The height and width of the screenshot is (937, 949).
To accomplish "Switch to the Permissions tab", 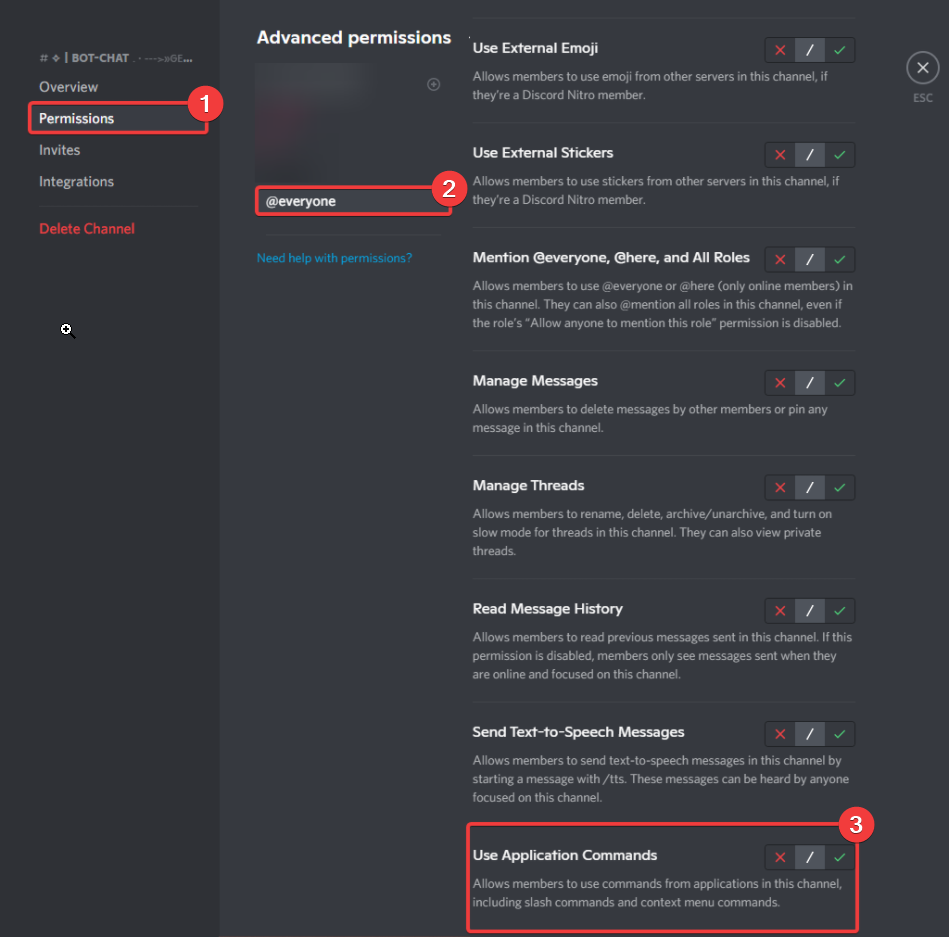I will click(x=76, y=118).
